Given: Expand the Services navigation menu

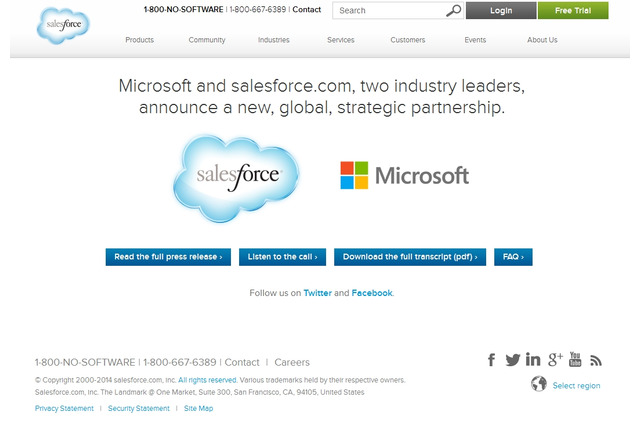Looking at the screenshot, I should coord(340,40).
